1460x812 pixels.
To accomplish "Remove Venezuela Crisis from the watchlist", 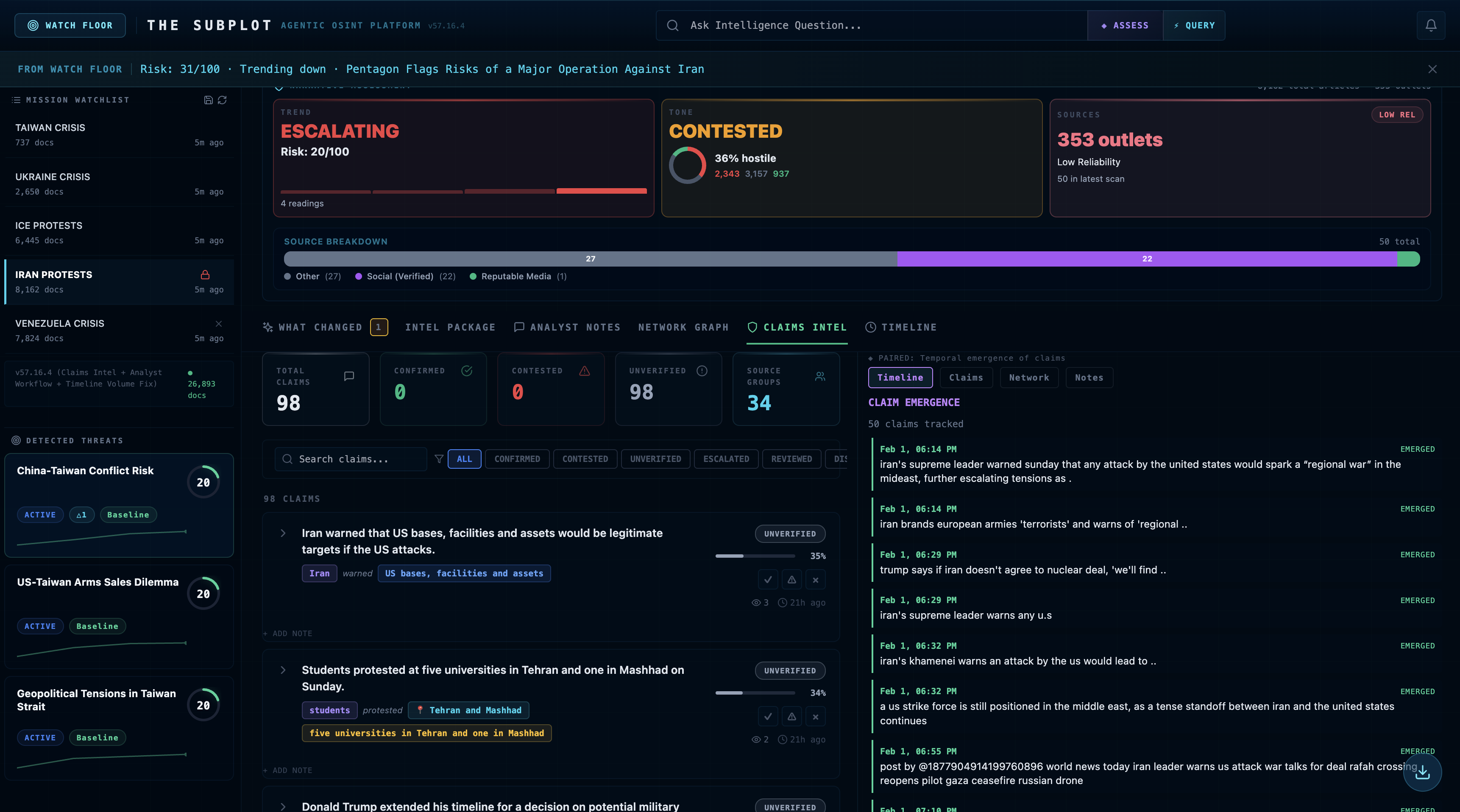I will [x=219, y=323].
